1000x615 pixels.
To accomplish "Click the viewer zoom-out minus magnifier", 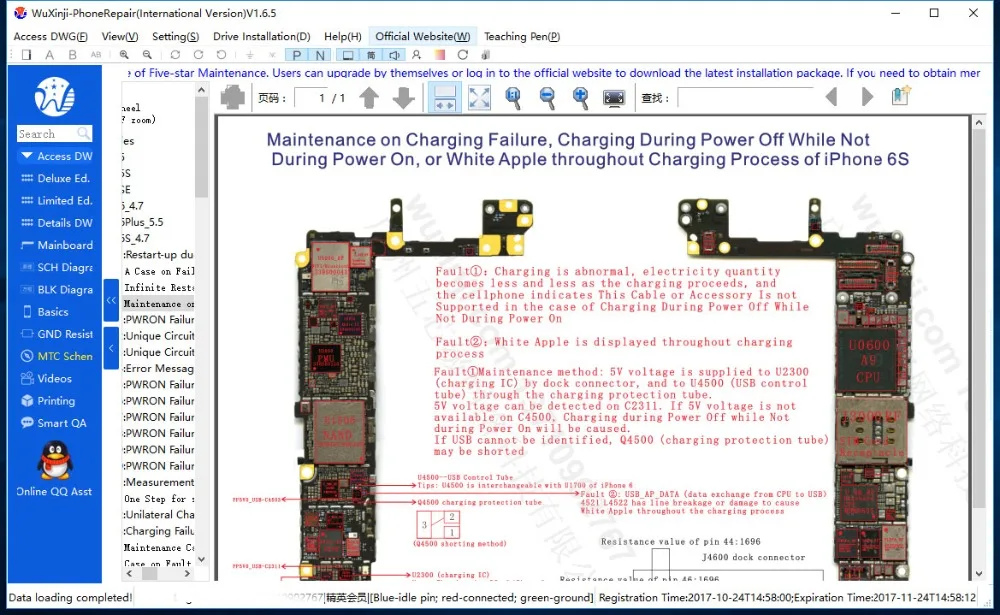I will [x=547, y=98].
